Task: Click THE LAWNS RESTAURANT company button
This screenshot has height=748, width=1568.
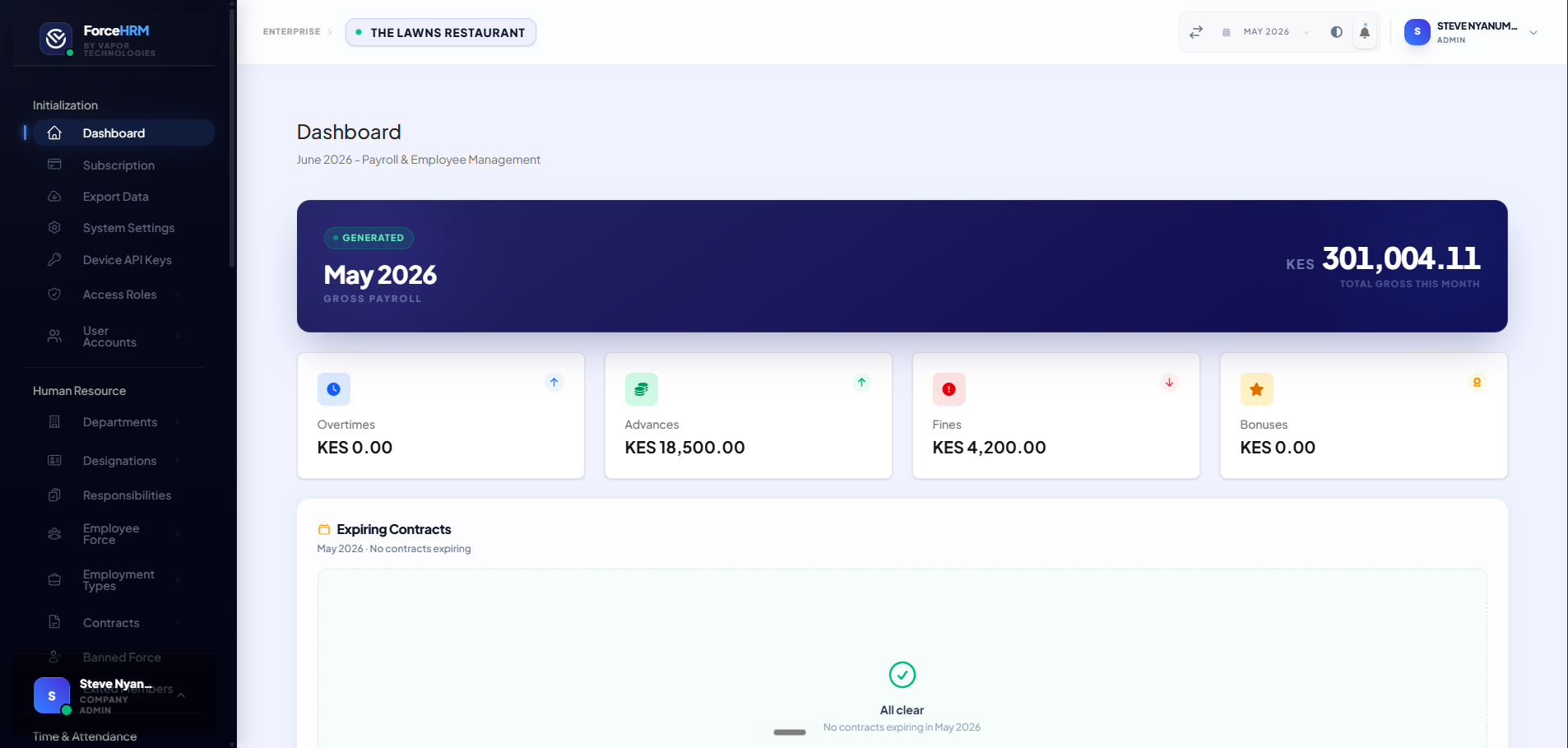Action: (x=441, y=32)
